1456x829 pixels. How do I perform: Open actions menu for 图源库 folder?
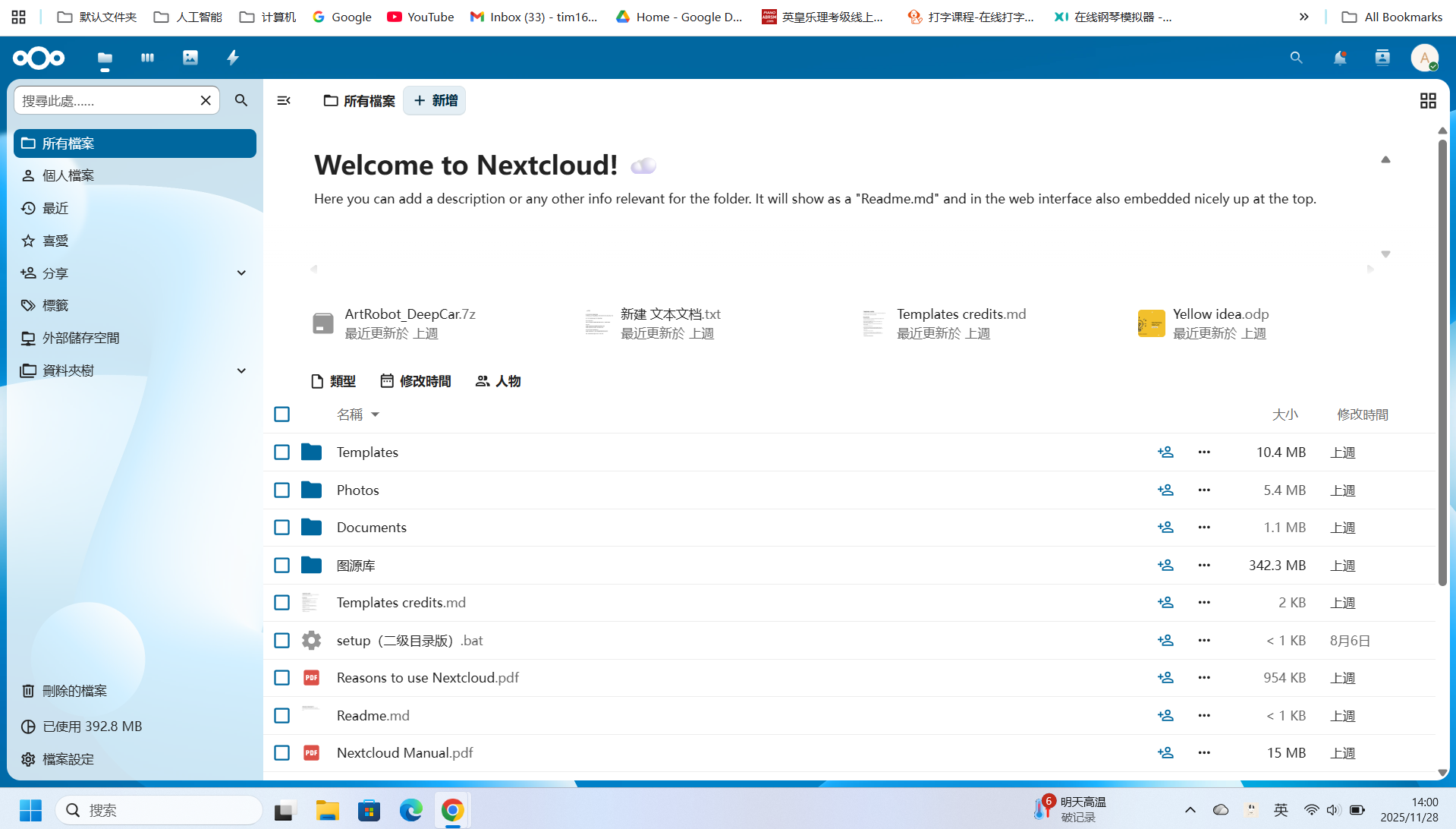[x=1204, y=566]
